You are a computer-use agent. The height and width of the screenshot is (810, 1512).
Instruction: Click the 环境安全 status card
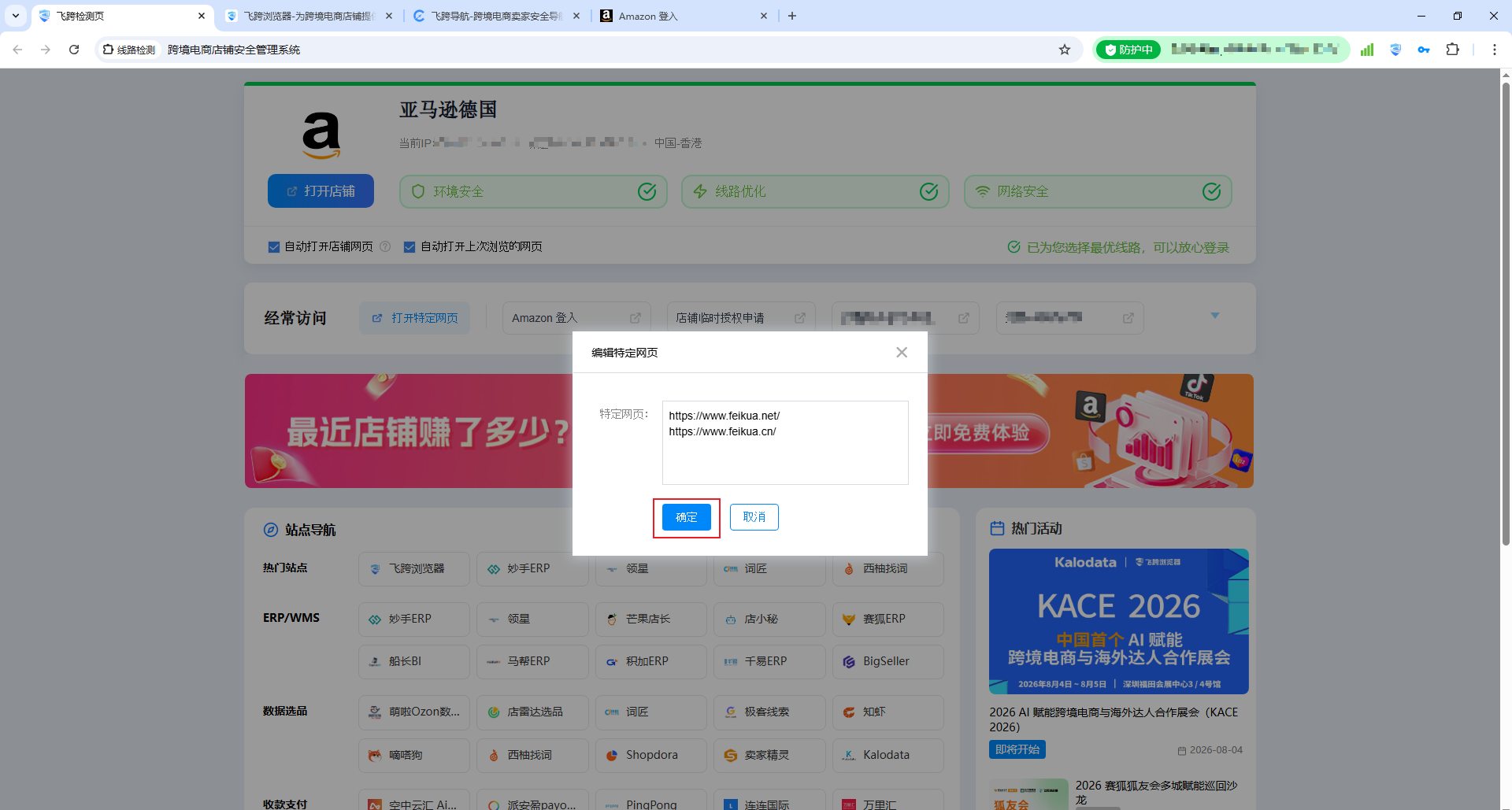pos(533,191)
